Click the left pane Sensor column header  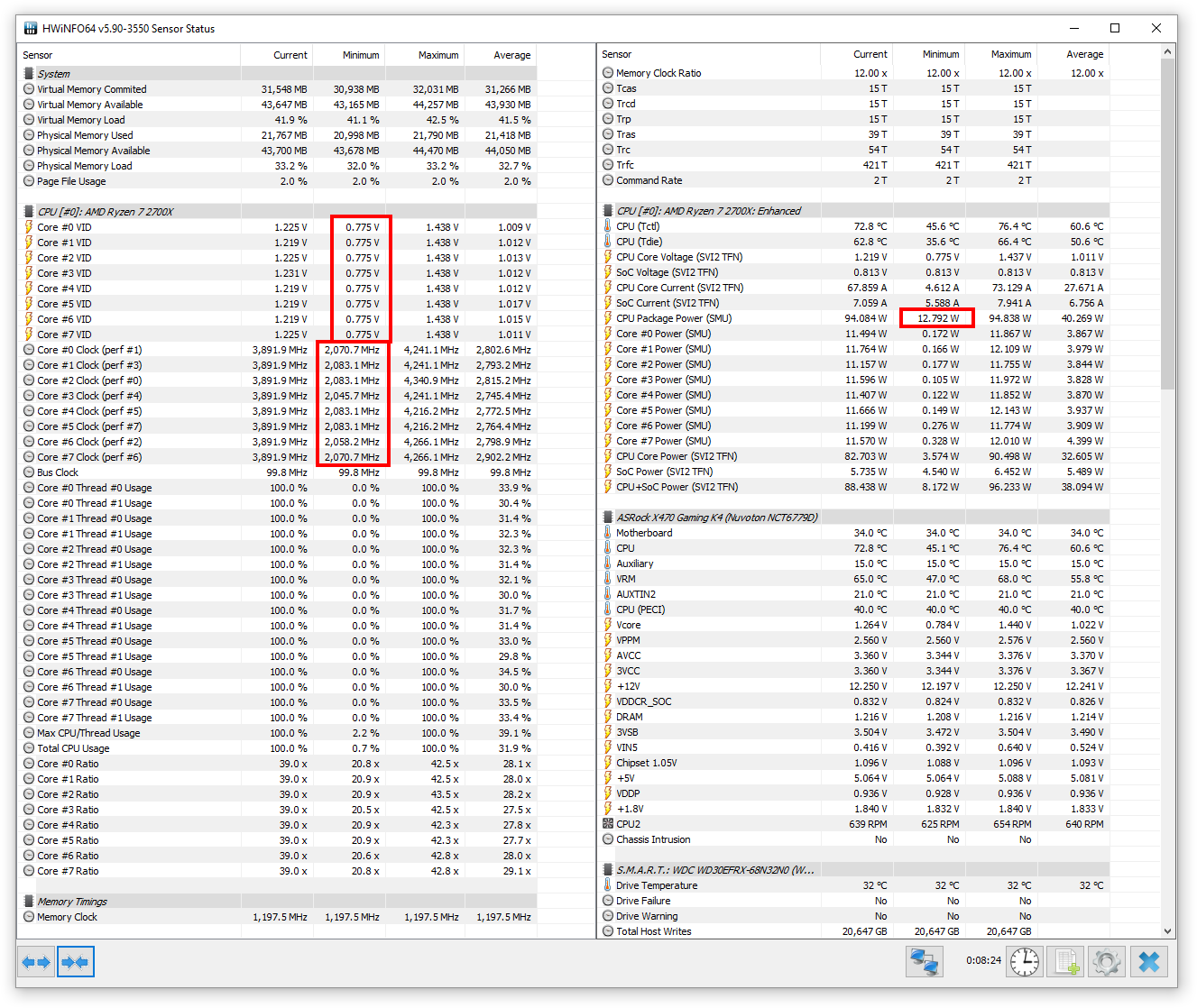pos(129,55)
